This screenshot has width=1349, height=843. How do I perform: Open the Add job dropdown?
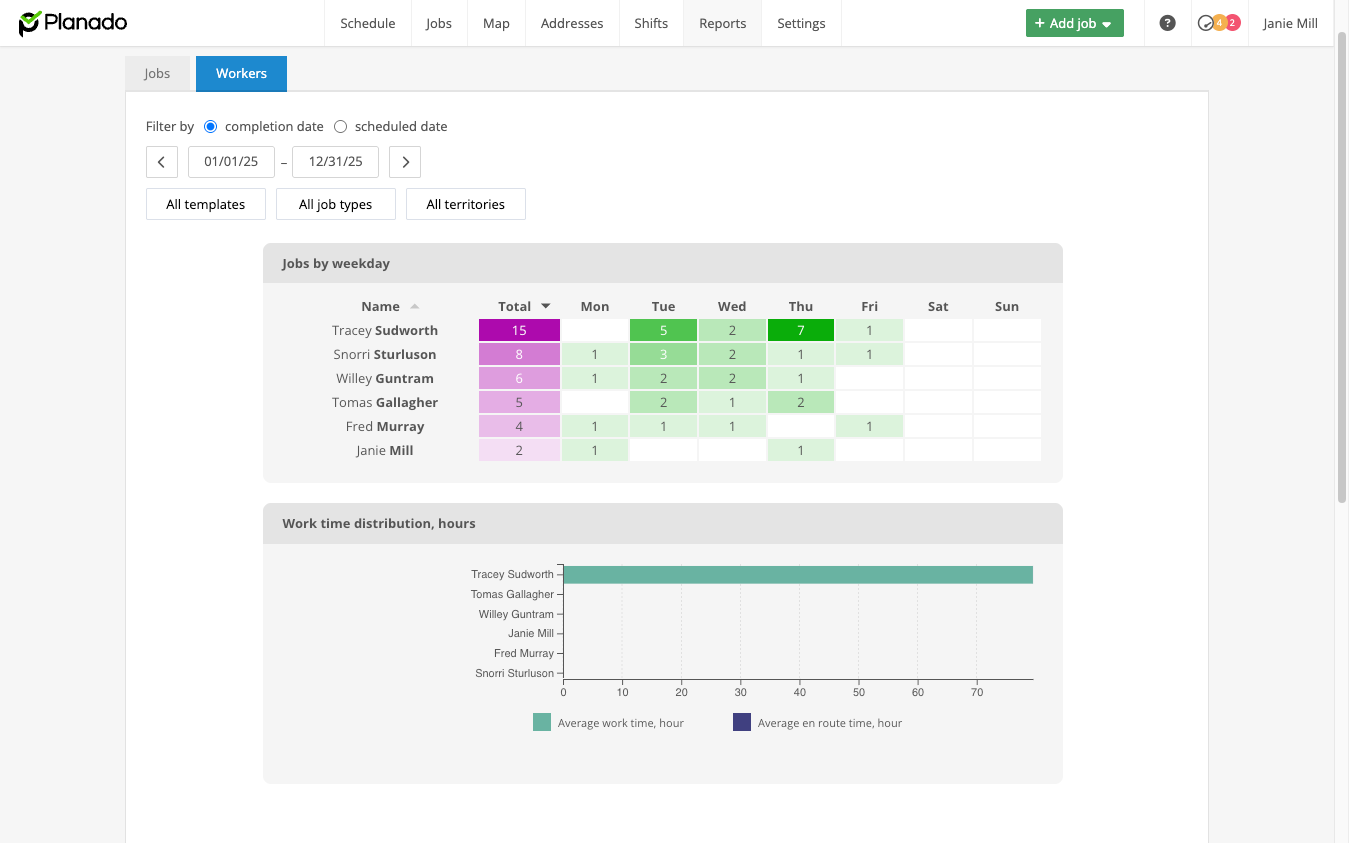tap(1074, 23)
